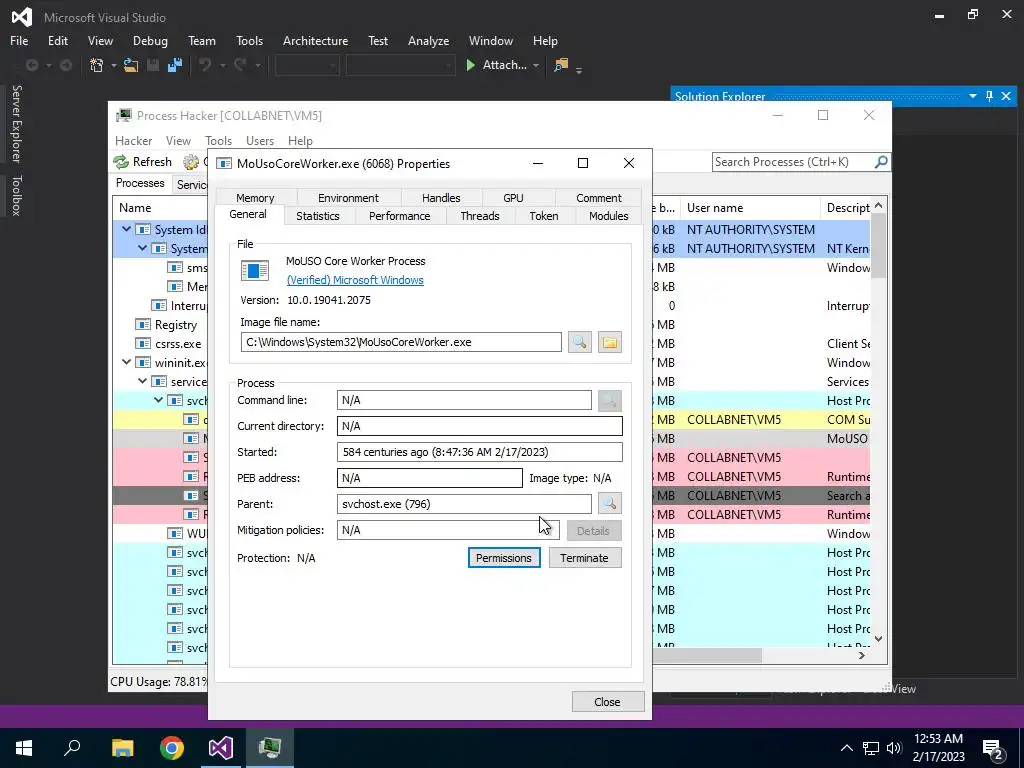Open the Windows Start menu
The height and width of the screenshot is (768, 1024).
click(24, 748)
